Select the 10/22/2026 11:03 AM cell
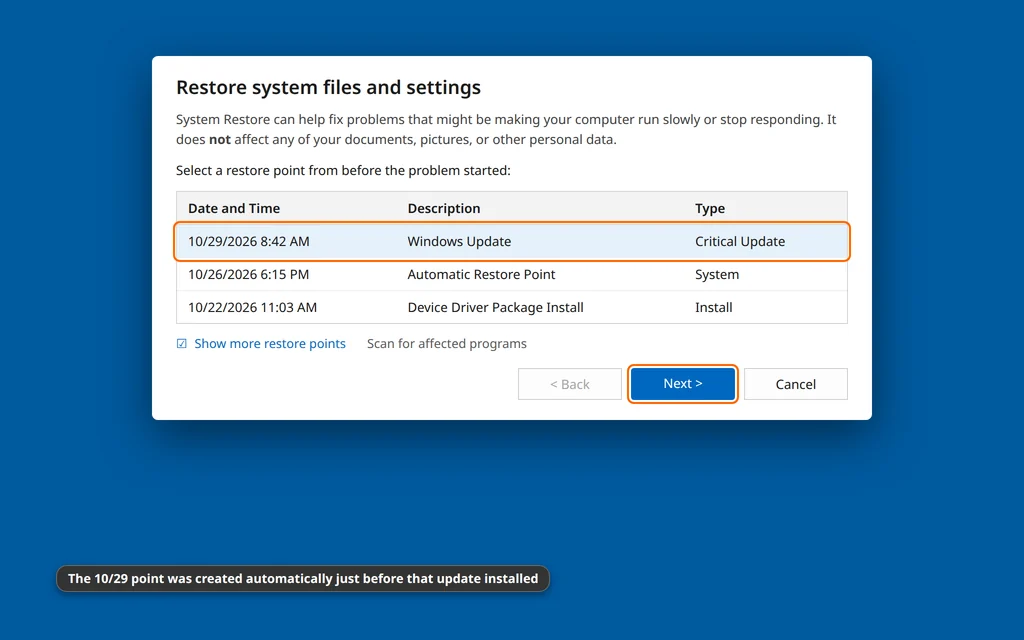Image resolution: width=1024 pixels, height=640 pixels. 253,307
